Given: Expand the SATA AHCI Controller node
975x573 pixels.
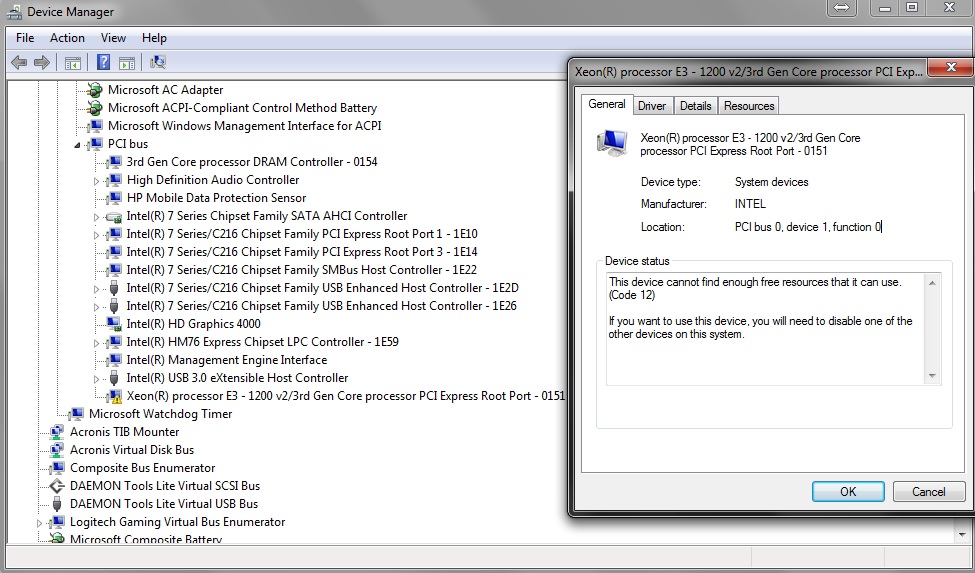Looking at the screenshot, I should [x=96, y=217].
